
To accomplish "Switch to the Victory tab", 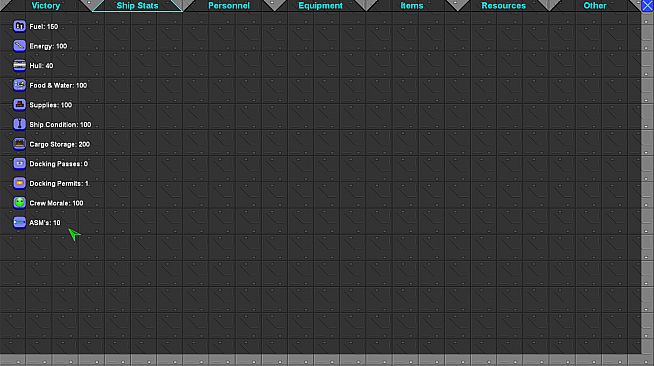I will [x=46, y=5].
